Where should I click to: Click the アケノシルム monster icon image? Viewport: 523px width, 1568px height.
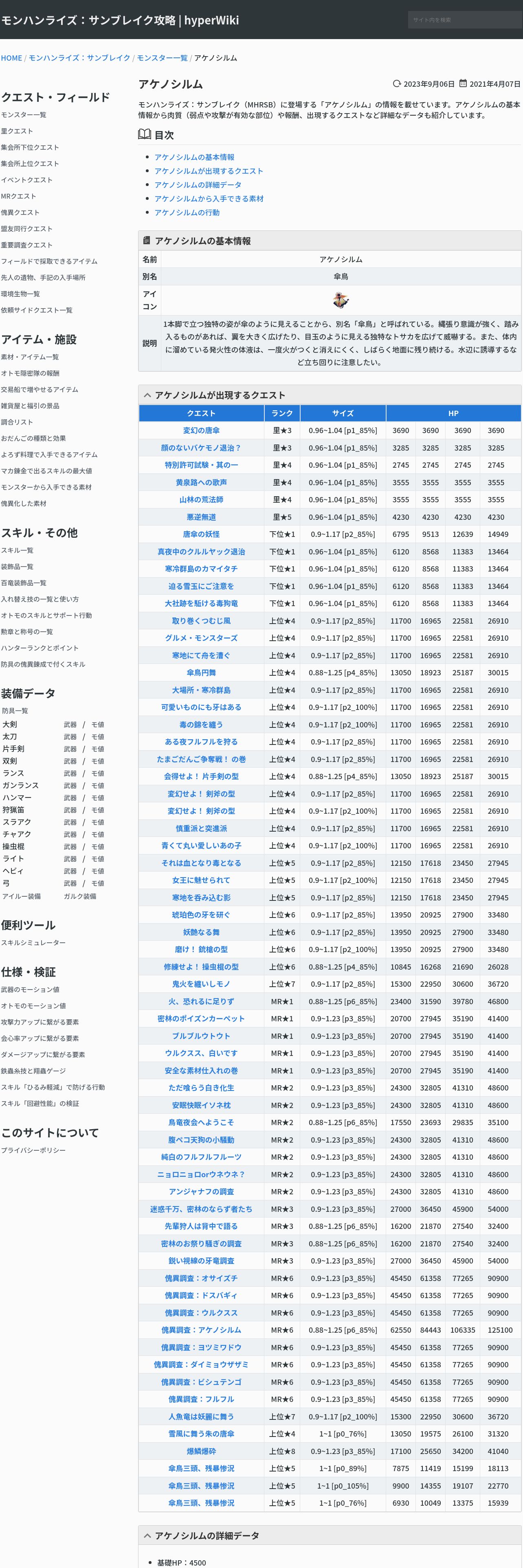pos(341,300)
